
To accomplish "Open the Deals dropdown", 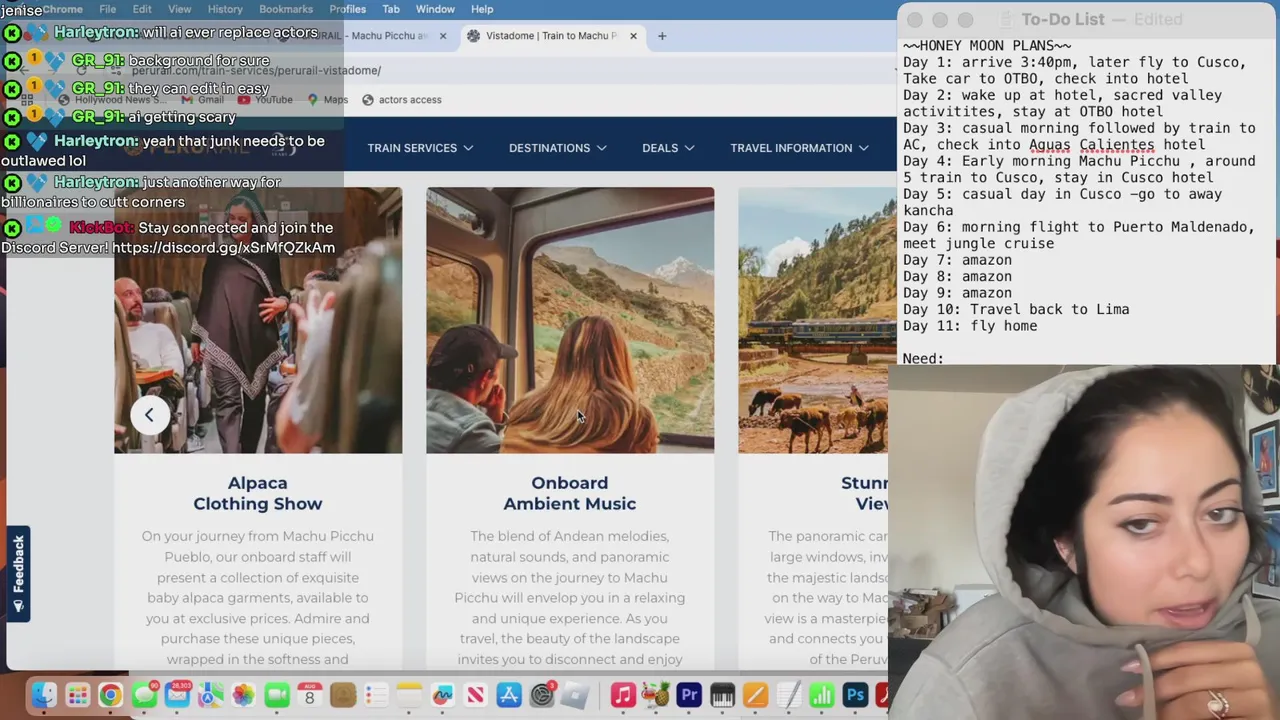I will (668, 148).
